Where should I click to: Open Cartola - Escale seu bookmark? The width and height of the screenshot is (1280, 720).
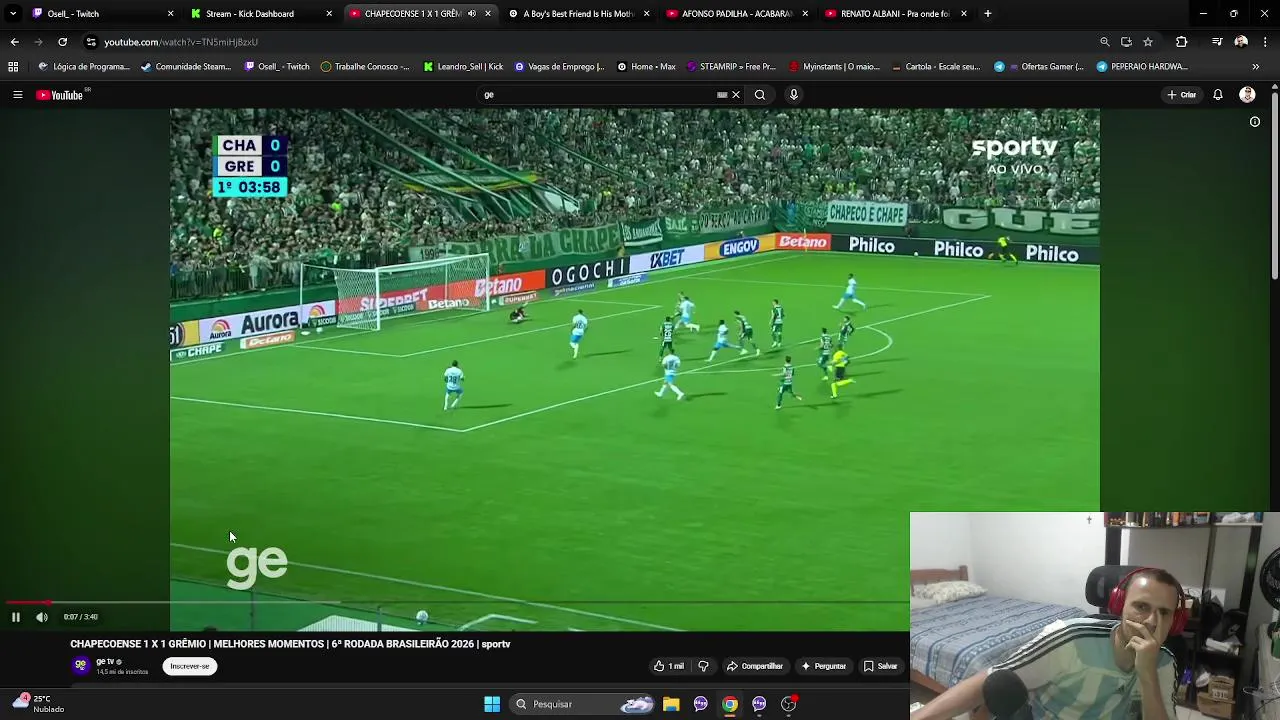tap(935, 67)
